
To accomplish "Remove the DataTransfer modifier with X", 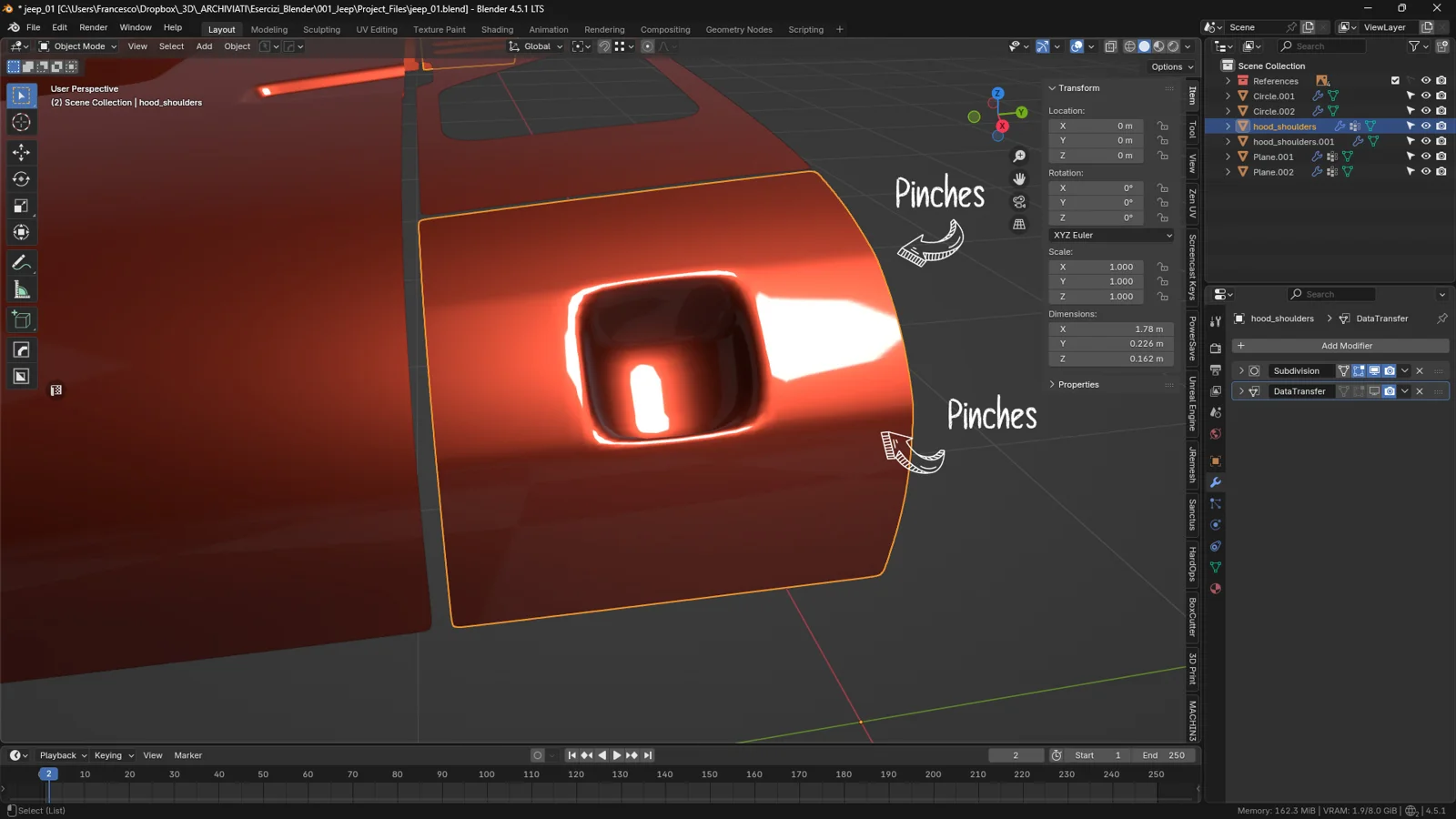I will [x=1420, y=391].
